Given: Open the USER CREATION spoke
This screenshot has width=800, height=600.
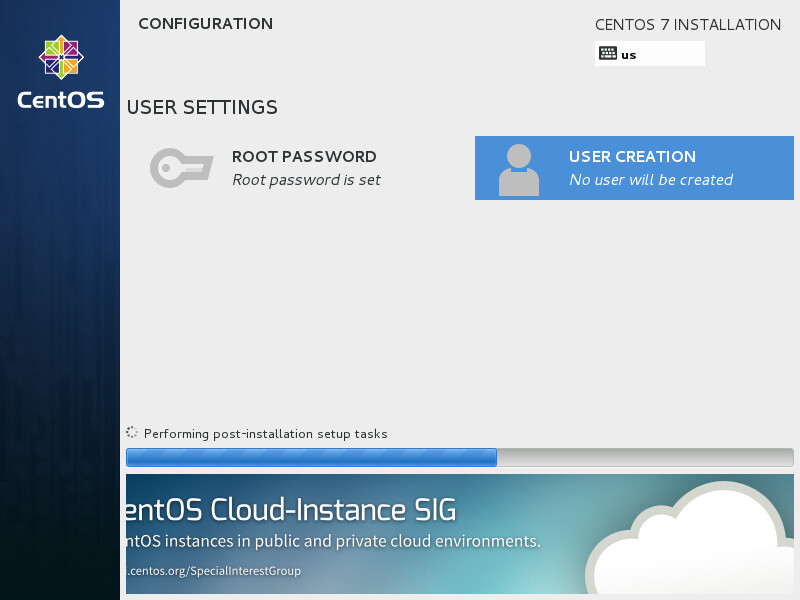Looking at the screenshot, I should tap(632, 157).
